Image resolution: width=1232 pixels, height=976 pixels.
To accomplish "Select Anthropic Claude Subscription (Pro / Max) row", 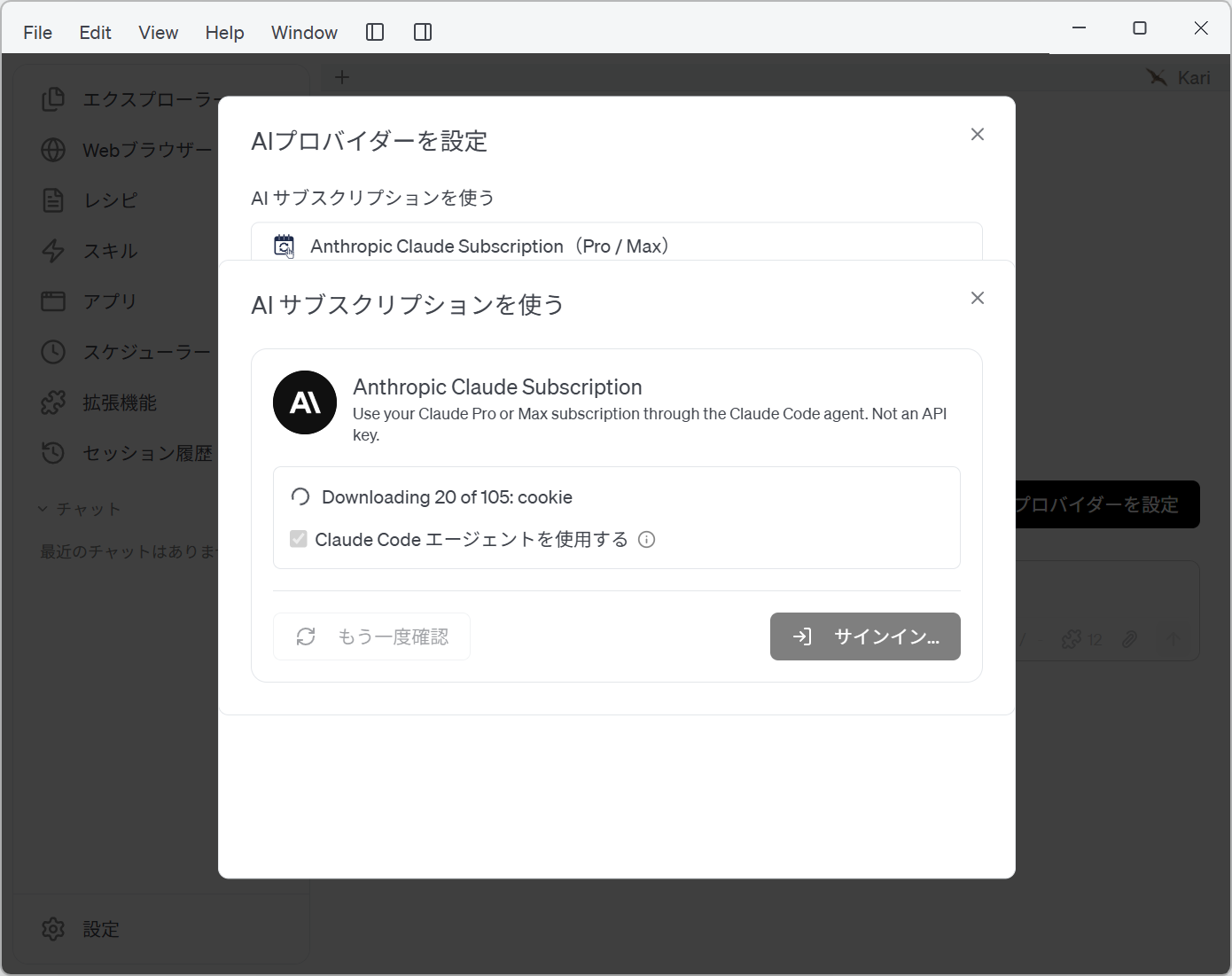I will tap(617, 242).
